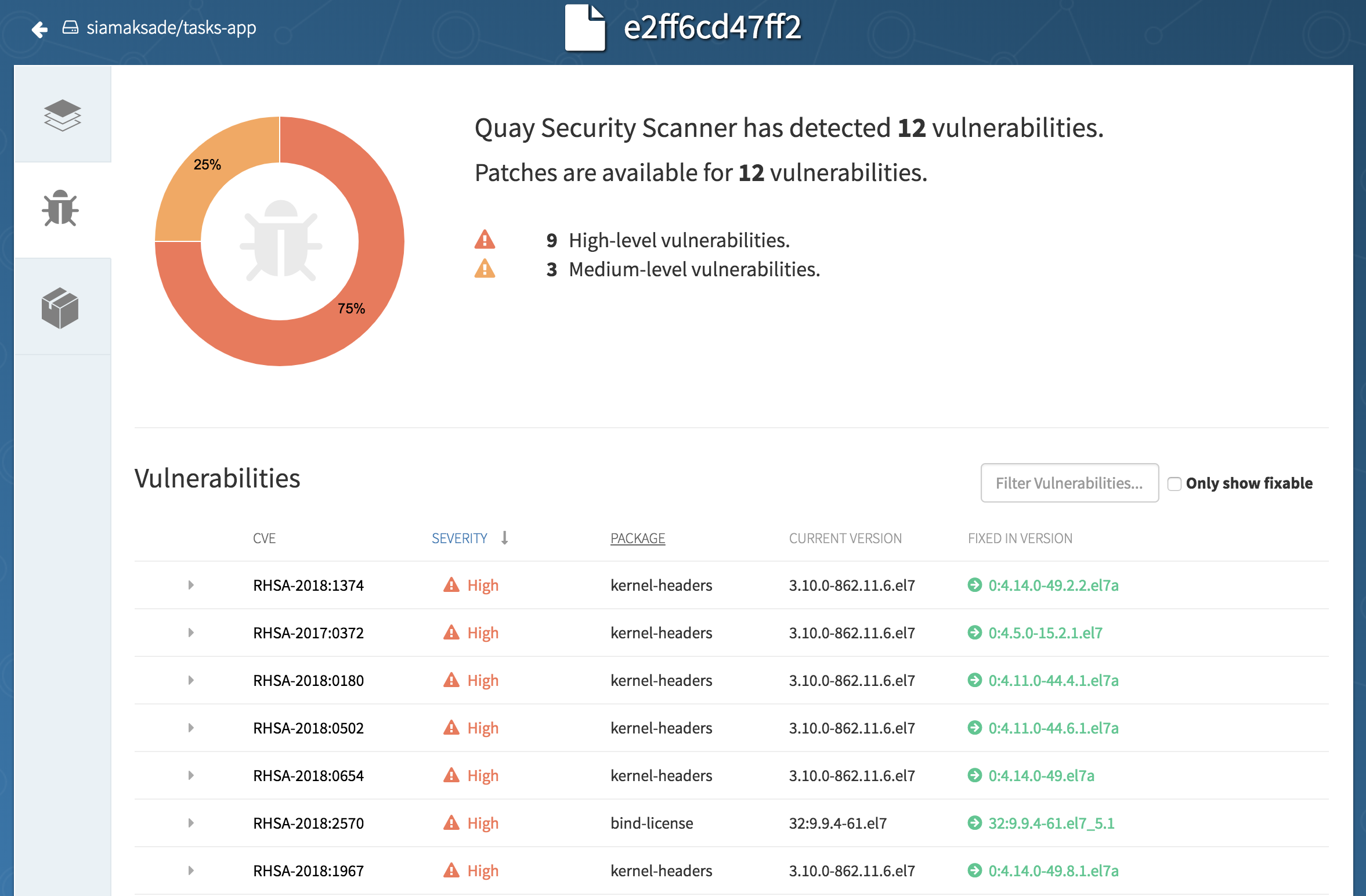Sort table by the SEVERITY column
Screen dimensions: 1366x896
(459, 539)
